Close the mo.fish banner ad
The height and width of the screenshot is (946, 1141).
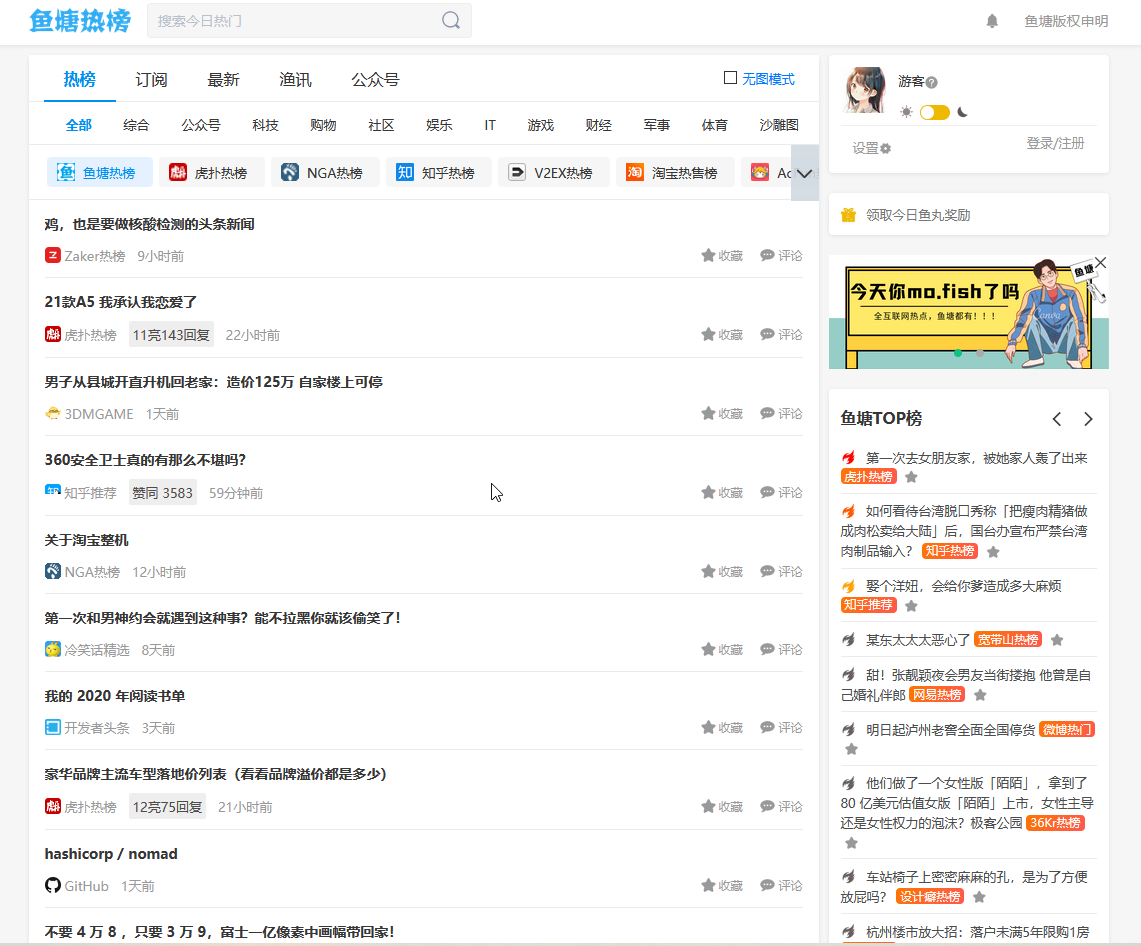coord(1100,263)
